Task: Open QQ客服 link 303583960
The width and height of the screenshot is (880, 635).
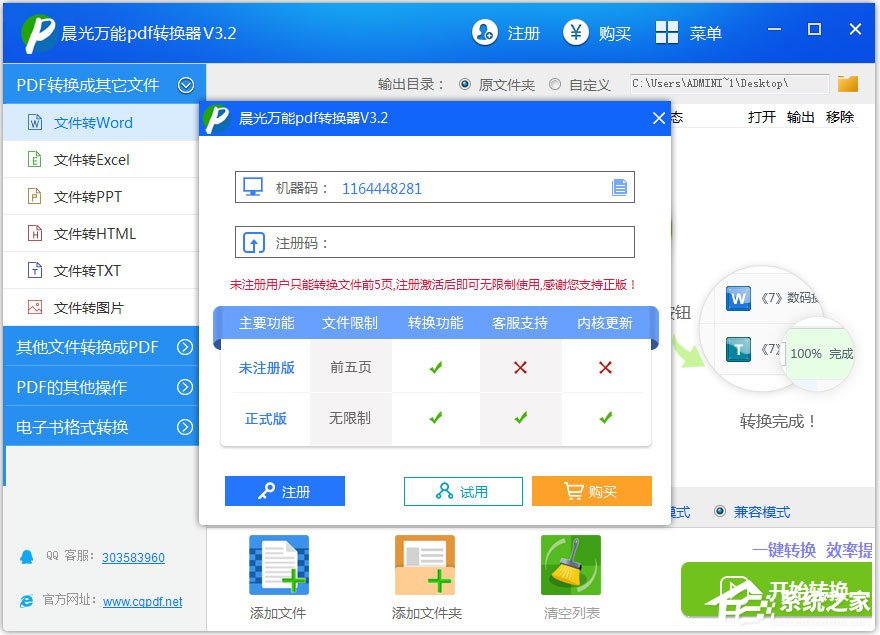Action: 133,558
